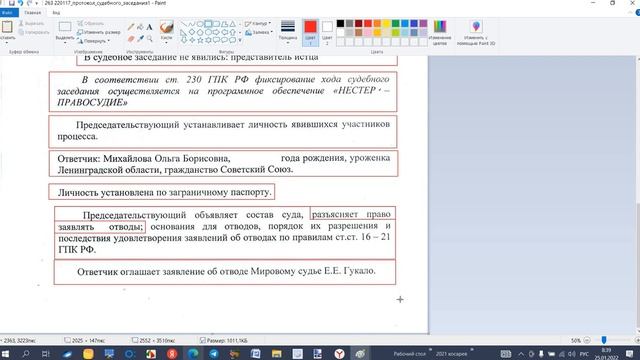Open the File (Файл) menu
640x360 pixels.
click(8, 13)
